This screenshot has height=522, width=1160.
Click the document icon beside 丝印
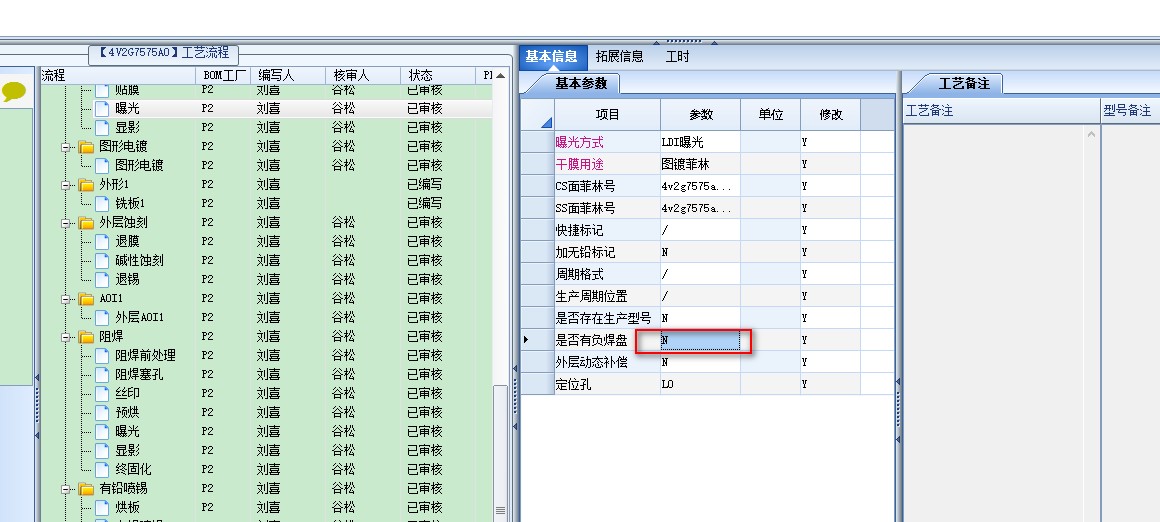pyautogui.click(x=102, y=393)
